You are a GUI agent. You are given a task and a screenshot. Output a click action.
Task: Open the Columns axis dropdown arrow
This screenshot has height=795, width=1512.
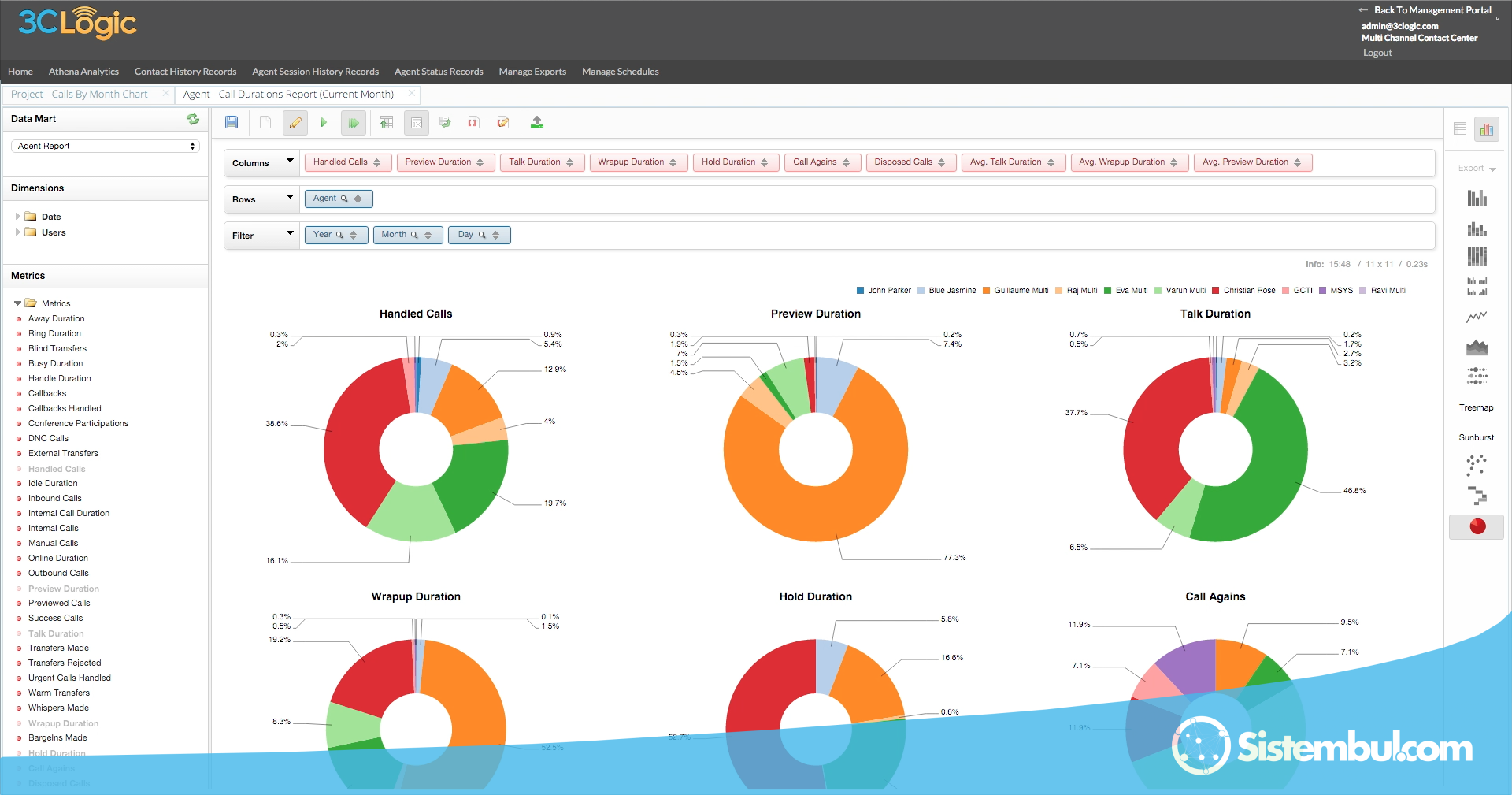coord(290,161)
